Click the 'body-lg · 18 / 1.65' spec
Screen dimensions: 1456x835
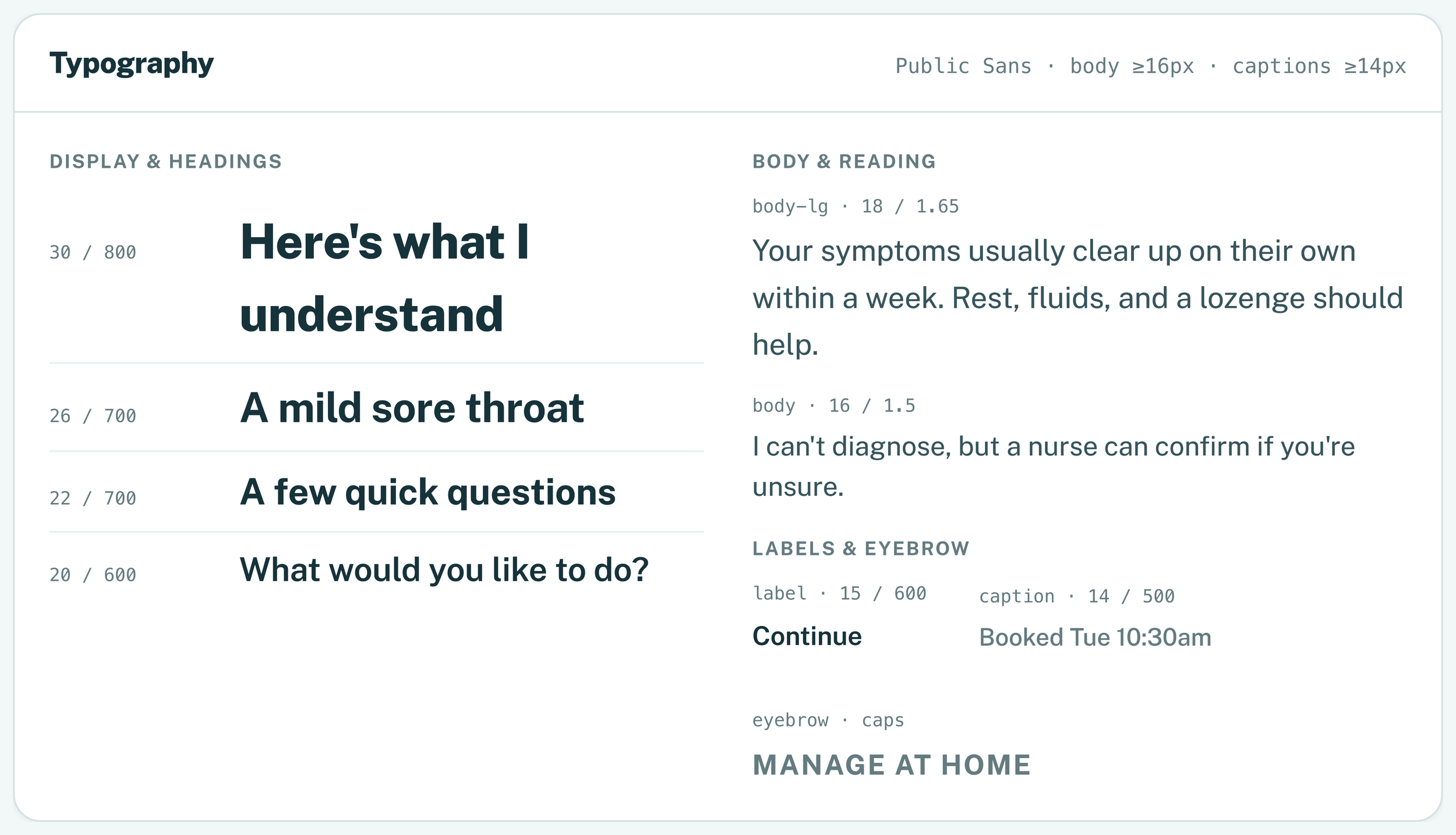point(856,206)
